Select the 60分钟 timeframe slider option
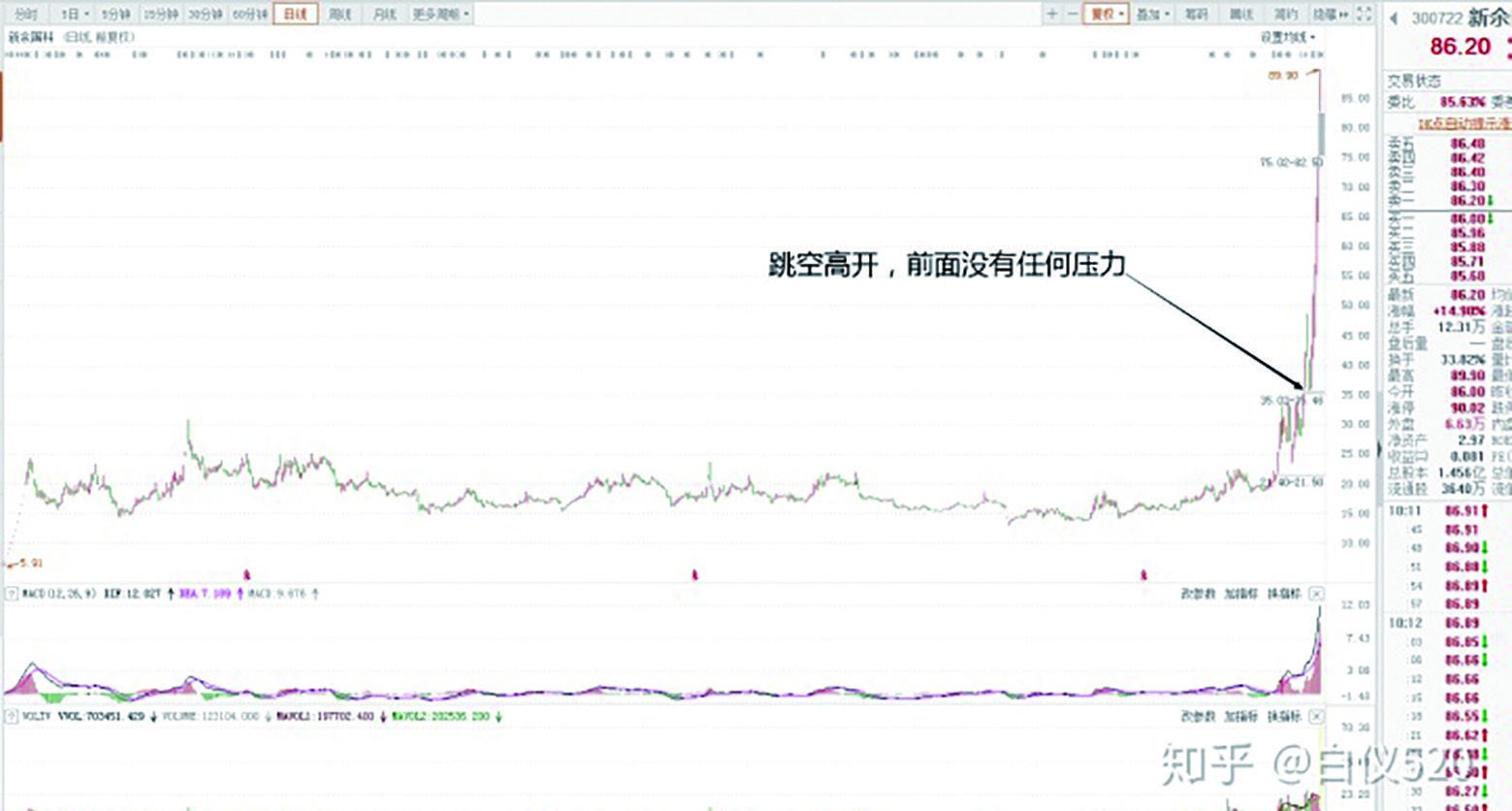Image resolution: width=1512 pixels, height=811 pixels. pyautogui.click(x=253, y=14)
